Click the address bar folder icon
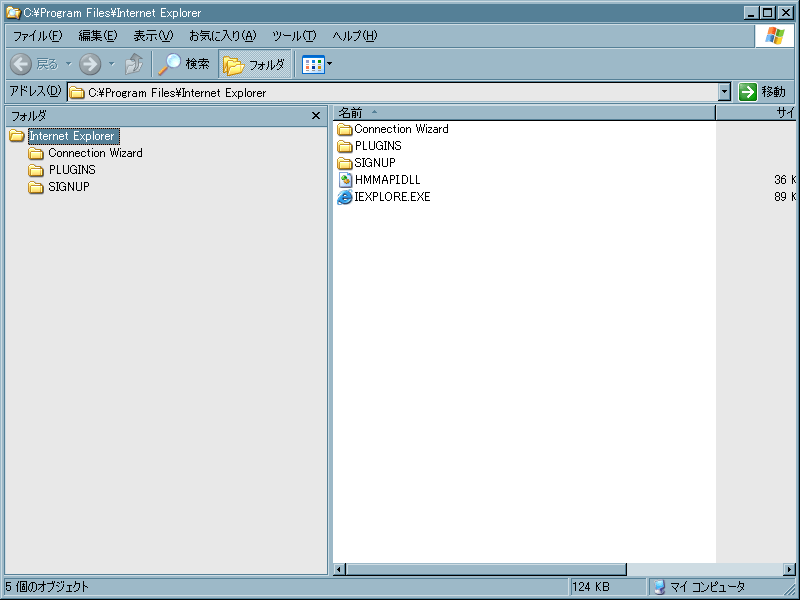The height and width of the screenshot is (600, 800). 77,92
